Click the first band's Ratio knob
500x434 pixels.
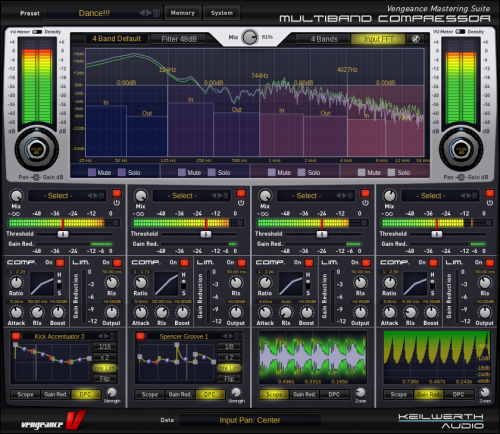[x=16, y=283]
